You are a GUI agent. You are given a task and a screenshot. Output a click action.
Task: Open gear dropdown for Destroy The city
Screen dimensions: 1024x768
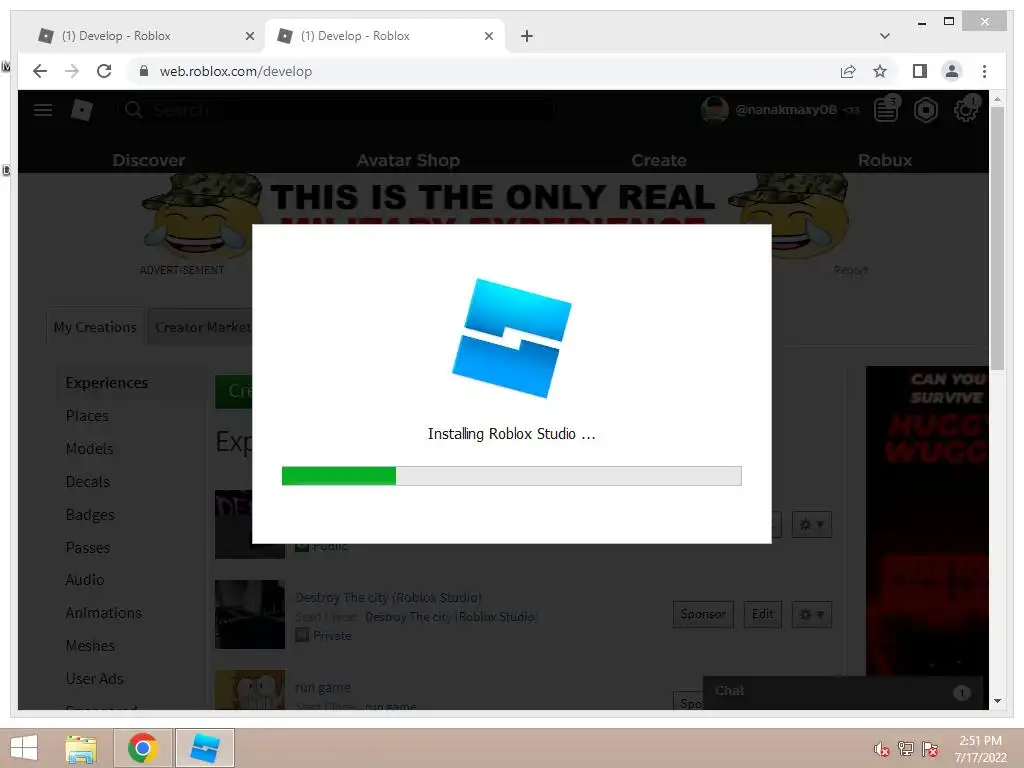(811, 615)
